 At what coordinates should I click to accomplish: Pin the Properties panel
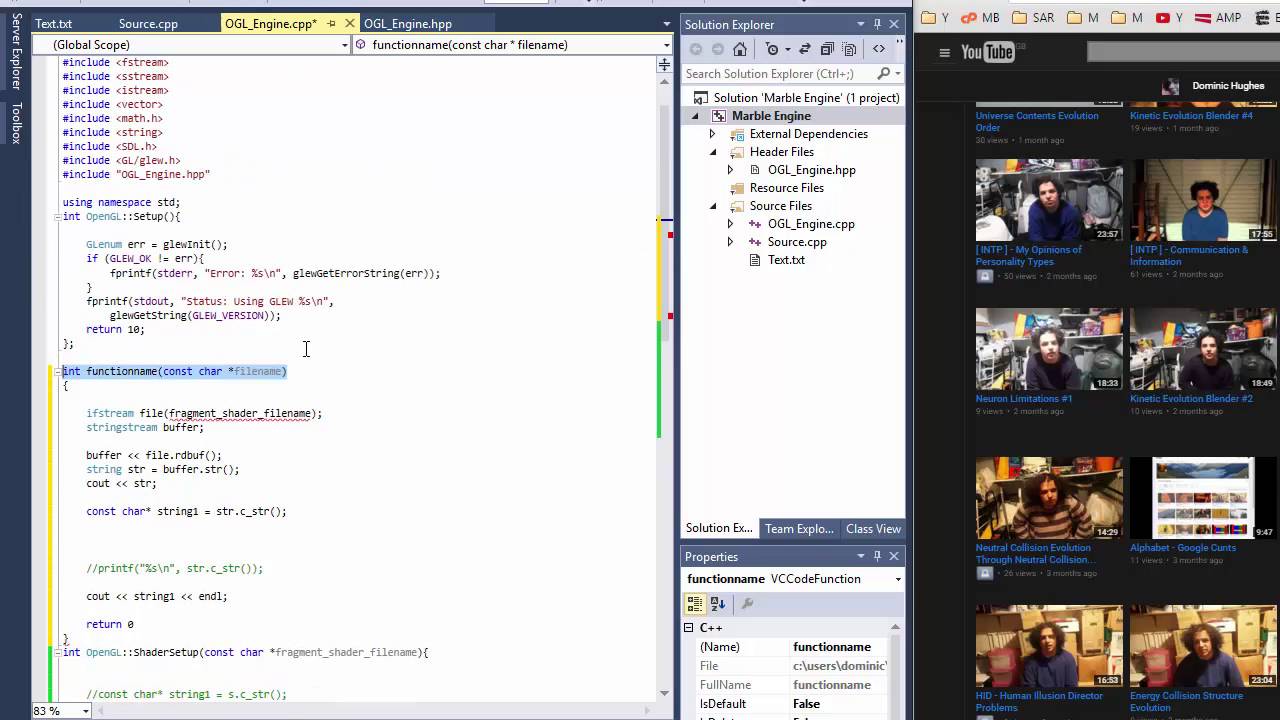point(877,556)
